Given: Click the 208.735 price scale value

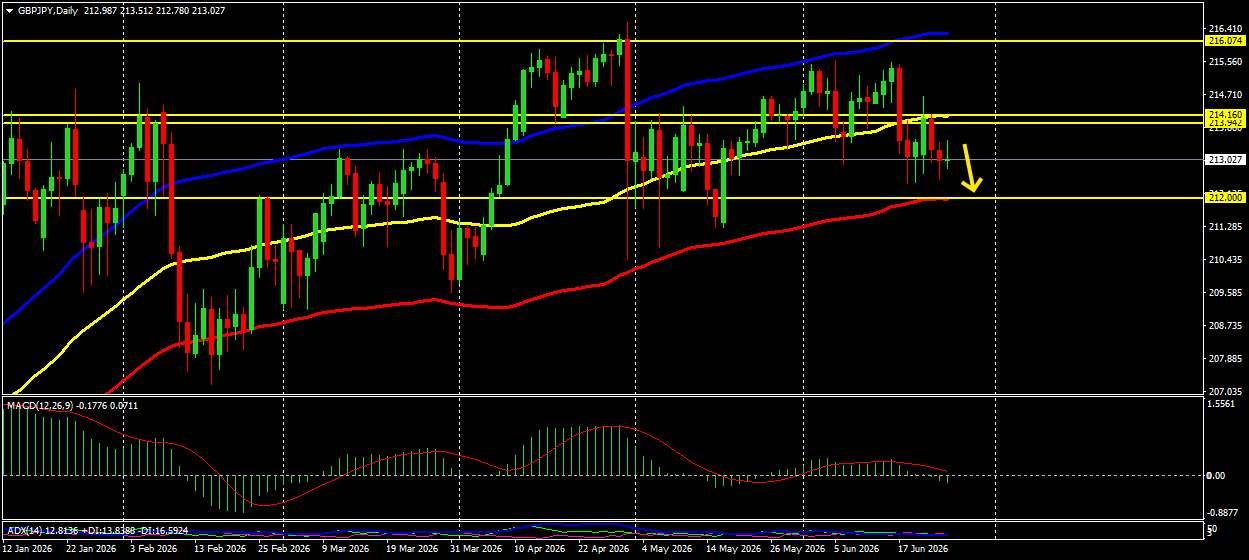Looking at the screenshot, I should pyautogui.click(x=1225, y=326).
